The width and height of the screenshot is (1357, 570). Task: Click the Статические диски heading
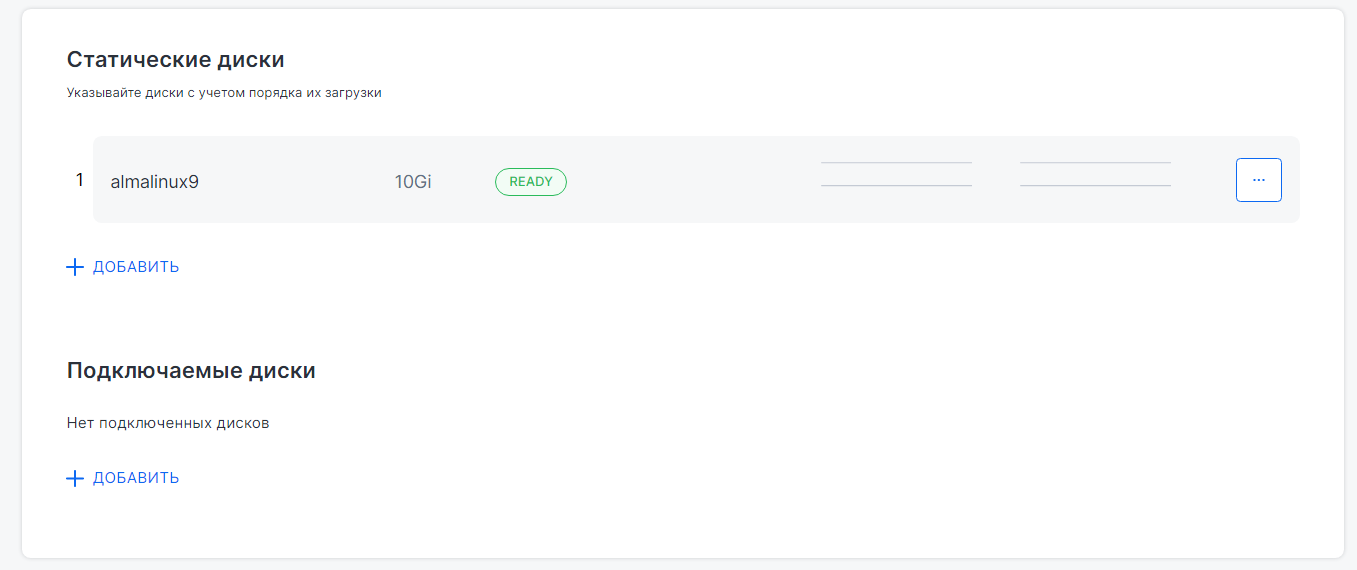pos(175,60)
